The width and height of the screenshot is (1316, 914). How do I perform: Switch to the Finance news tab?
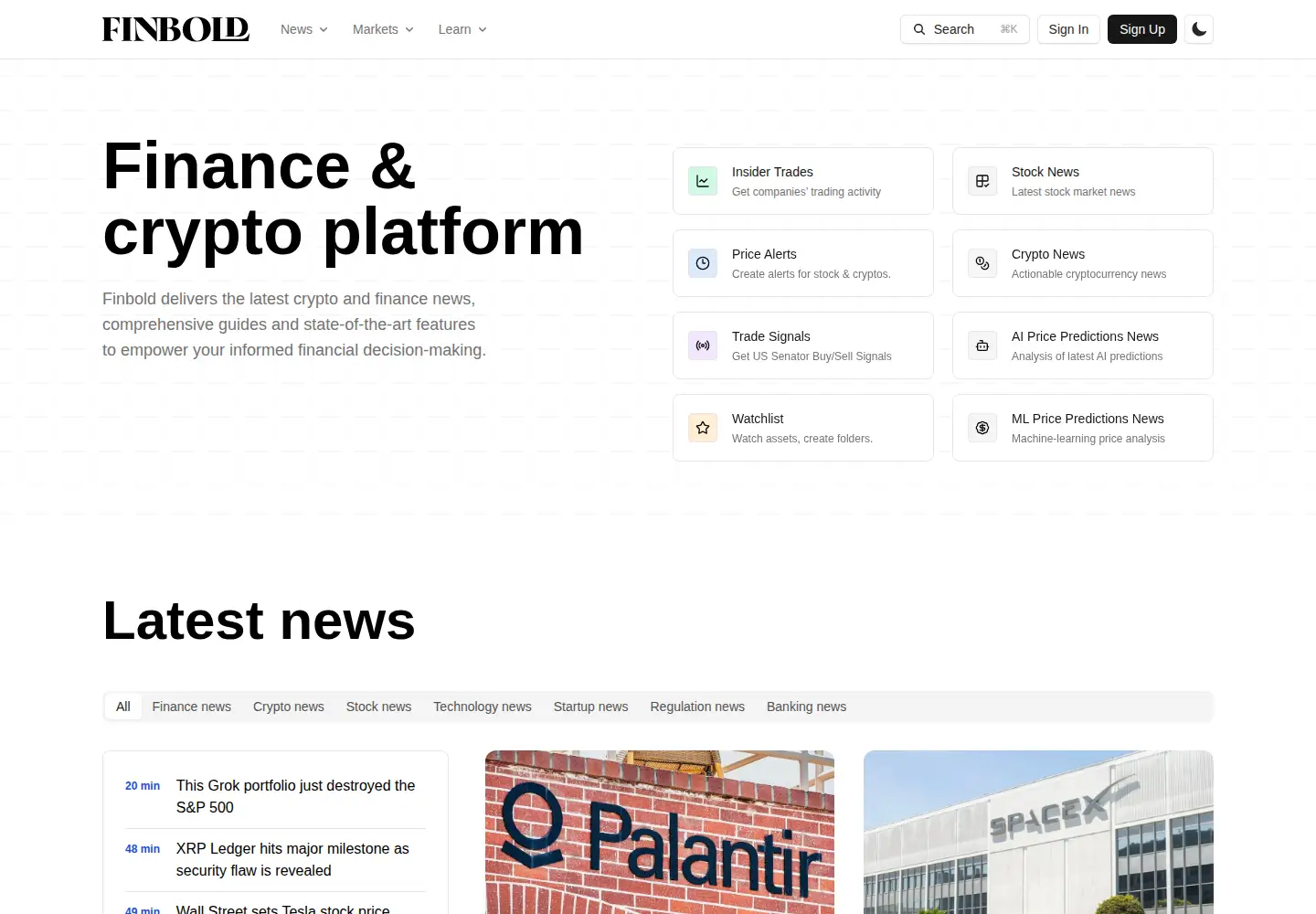[192, 707]
